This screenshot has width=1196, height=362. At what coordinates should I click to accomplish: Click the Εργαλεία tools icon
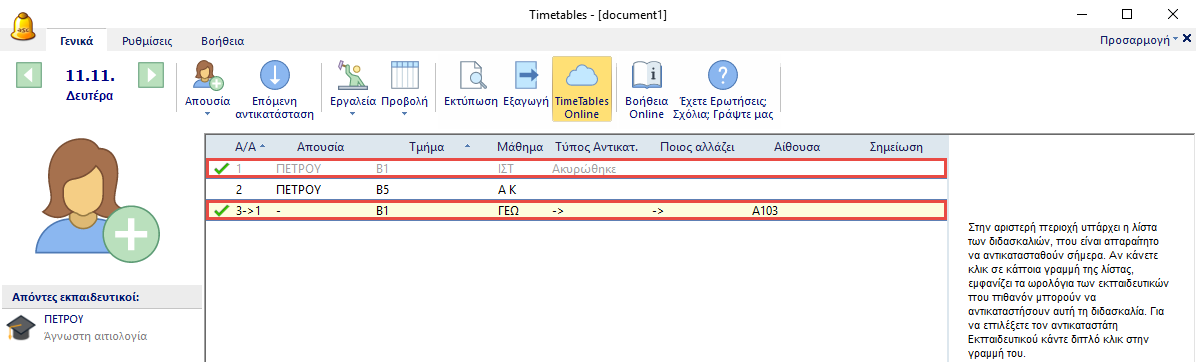[352, 76]
